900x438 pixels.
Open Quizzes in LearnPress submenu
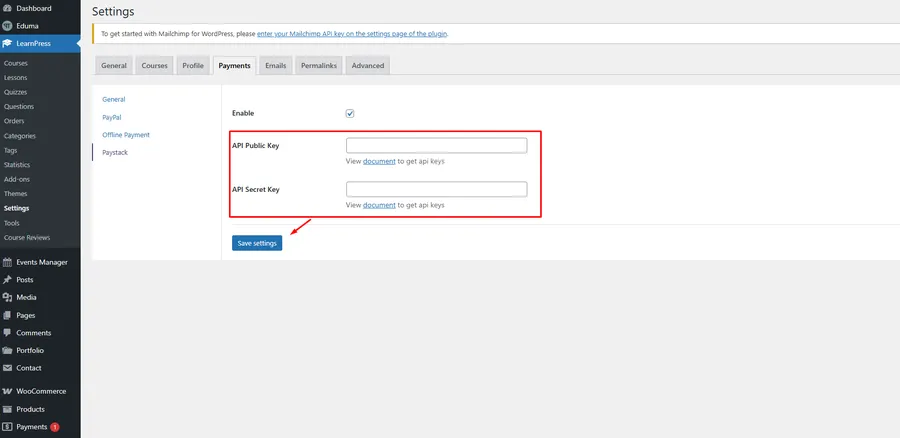click(x=15, y=92)
